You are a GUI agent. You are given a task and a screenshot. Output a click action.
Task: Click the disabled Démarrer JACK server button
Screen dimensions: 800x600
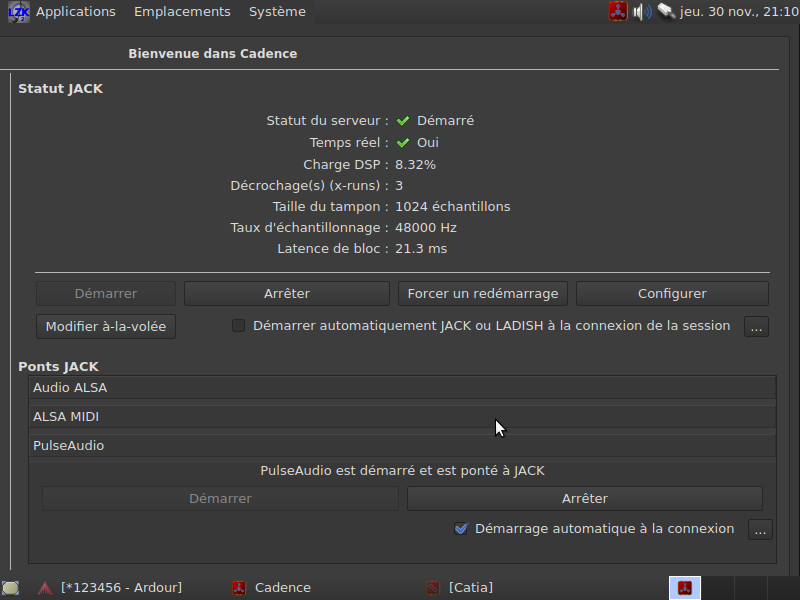pos(106,294)
